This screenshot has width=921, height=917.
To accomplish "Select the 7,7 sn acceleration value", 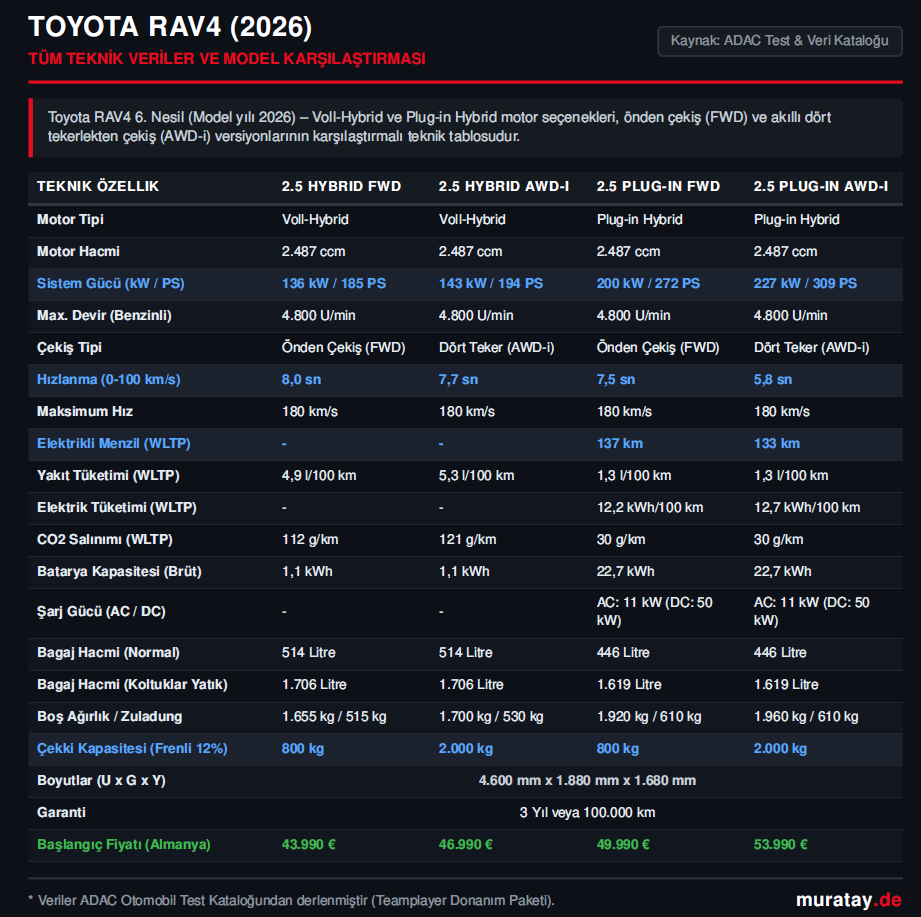I will click(458, 379).
